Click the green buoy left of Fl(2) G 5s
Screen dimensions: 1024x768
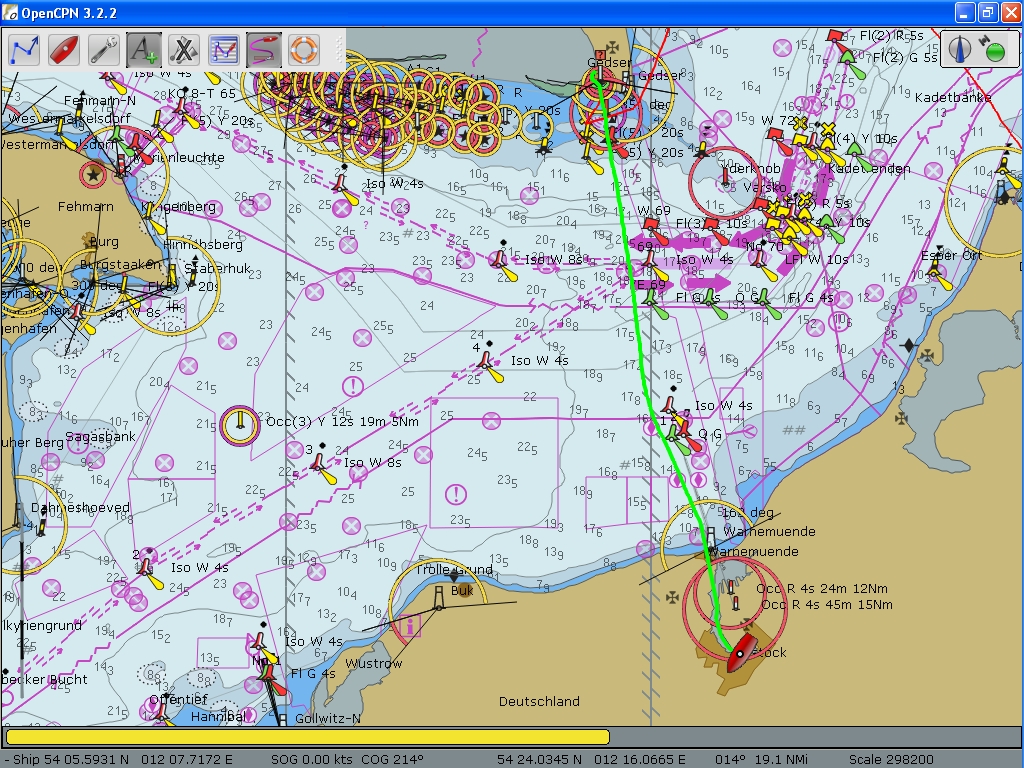click(847, 57)
